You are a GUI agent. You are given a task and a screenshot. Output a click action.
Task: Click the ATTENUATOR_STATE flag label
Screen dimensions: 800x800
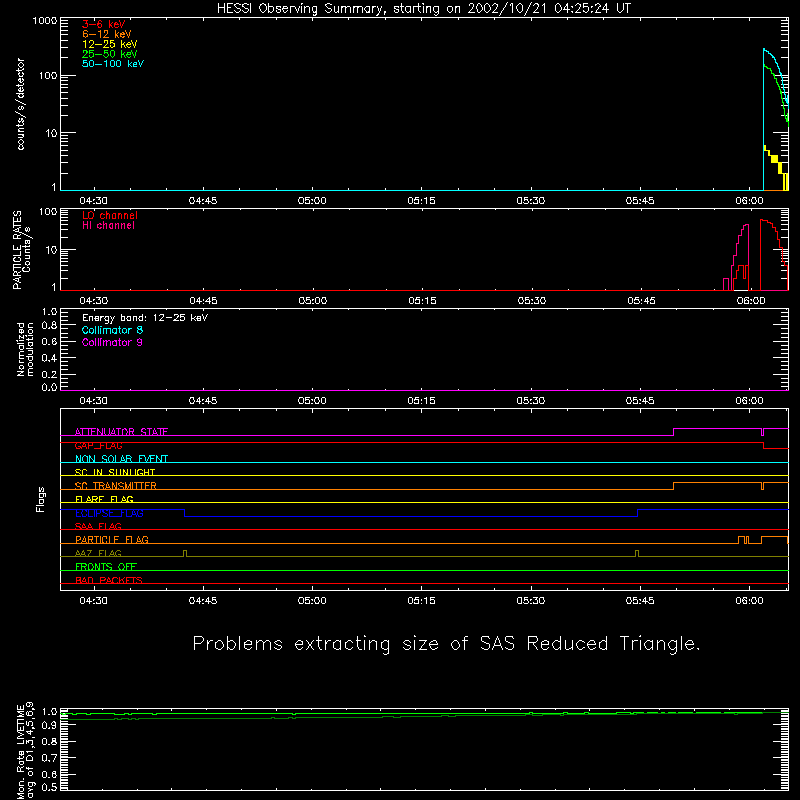(x=121, y=432)
